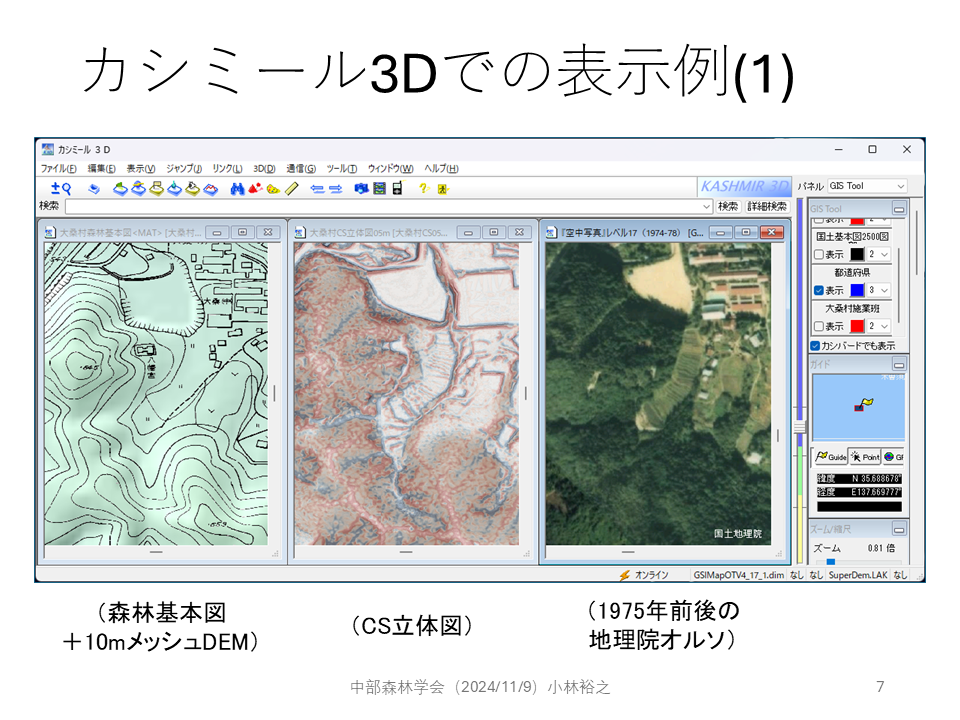The width and height of the screenshot is (960, 720).
Task: Expand the 検索 search box dropdown arrow
Action: 707,207
